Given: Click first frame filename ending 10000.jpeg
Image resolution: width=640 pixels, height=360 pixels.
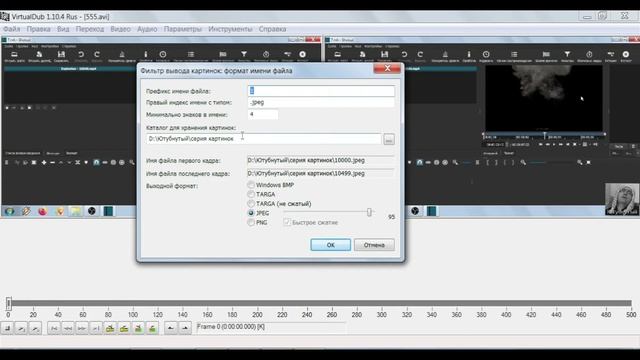Looking at the screenshot, I should tap(320, 160).
